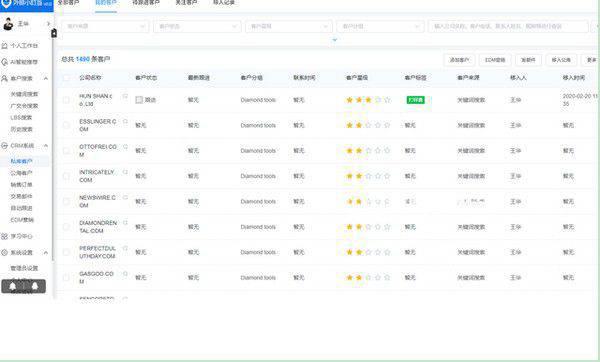Click the 发邮件 button
600x362 pixels.
pyautogui.click(x=528, y=60)
